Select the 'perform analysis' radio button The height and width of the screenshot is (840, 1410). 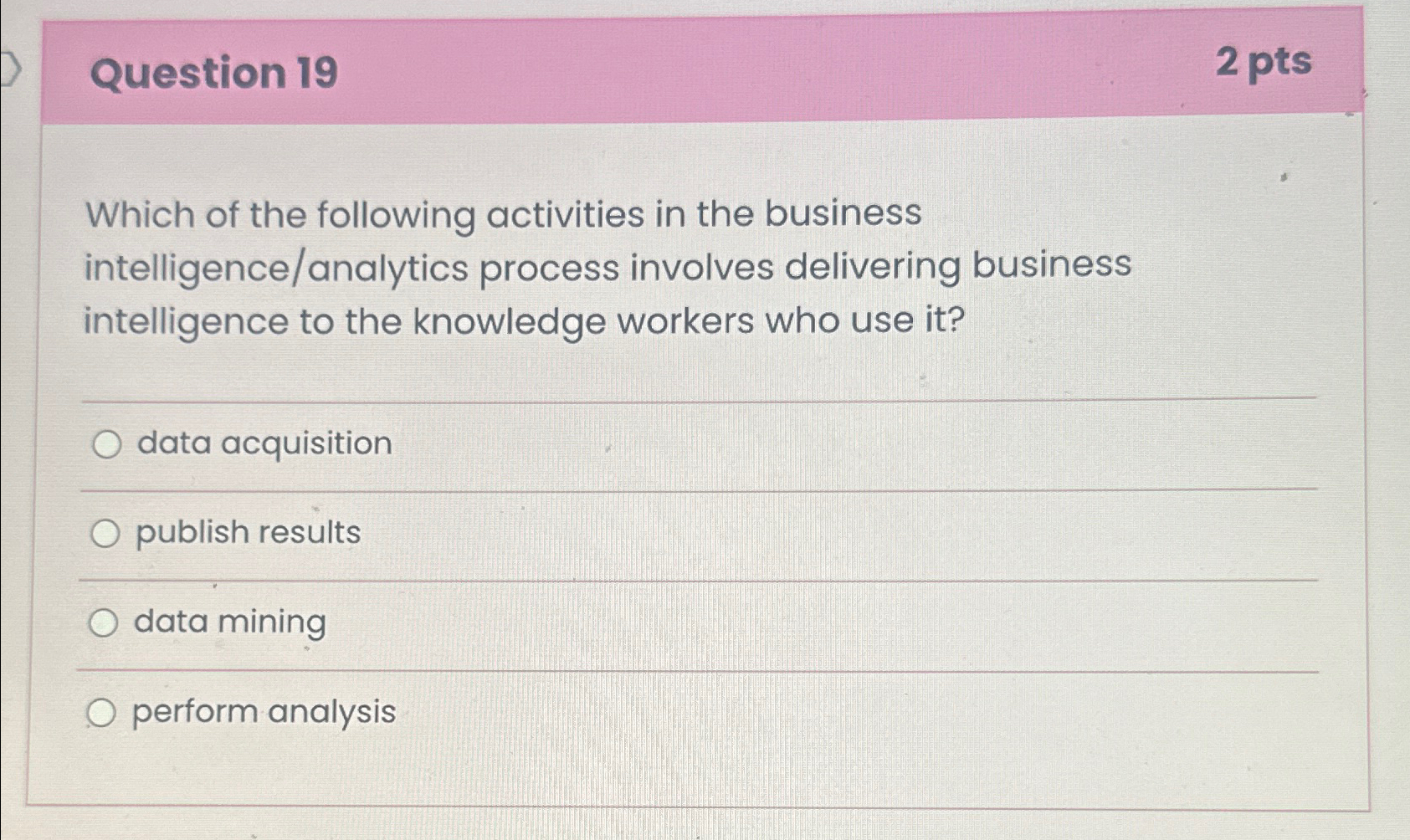(104, 713)
